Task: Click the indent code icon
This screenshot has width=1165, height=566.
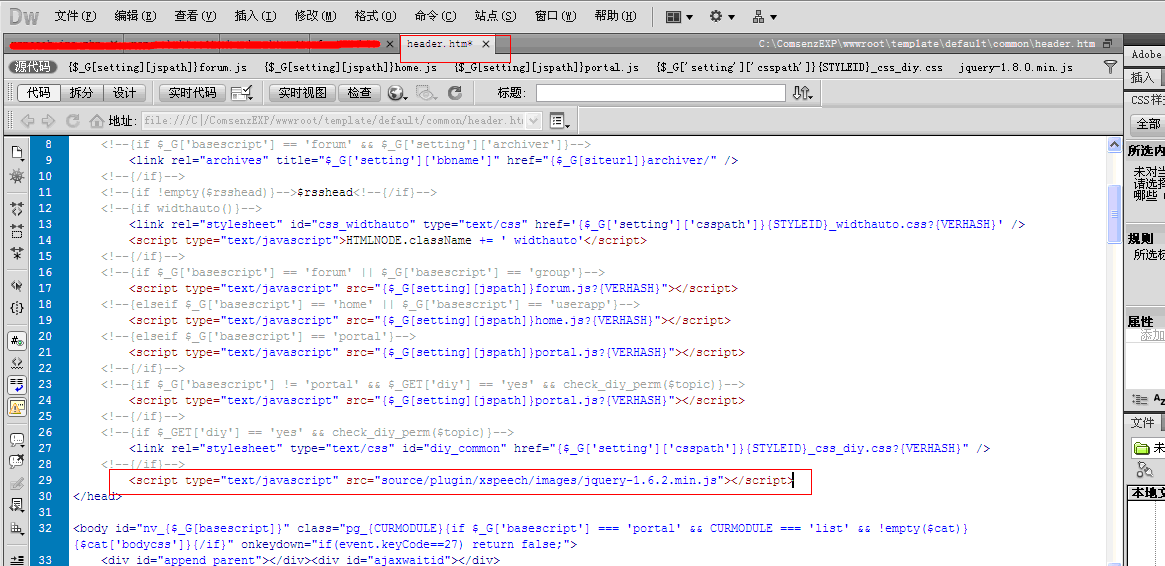Action: 16,559
